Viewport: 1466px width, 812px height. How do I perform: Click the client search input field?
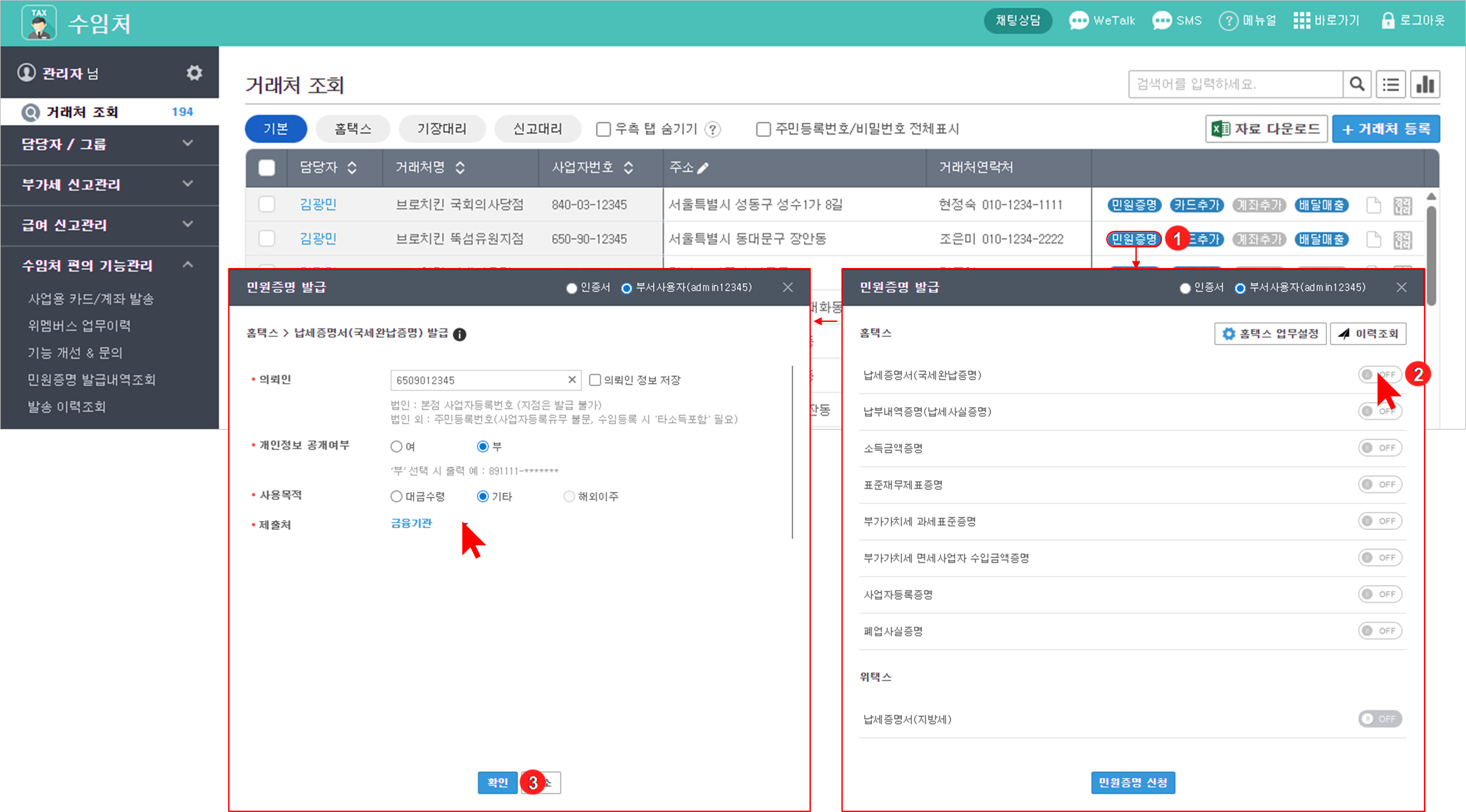1235,84
